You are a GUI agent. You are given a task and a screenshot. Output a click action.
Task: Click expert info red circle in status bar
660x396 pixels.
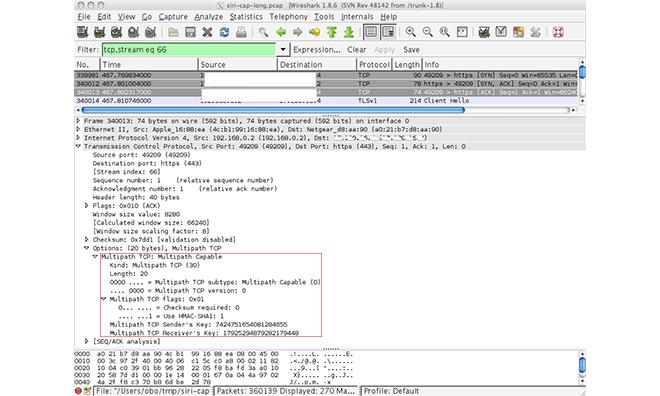(78, 391)
